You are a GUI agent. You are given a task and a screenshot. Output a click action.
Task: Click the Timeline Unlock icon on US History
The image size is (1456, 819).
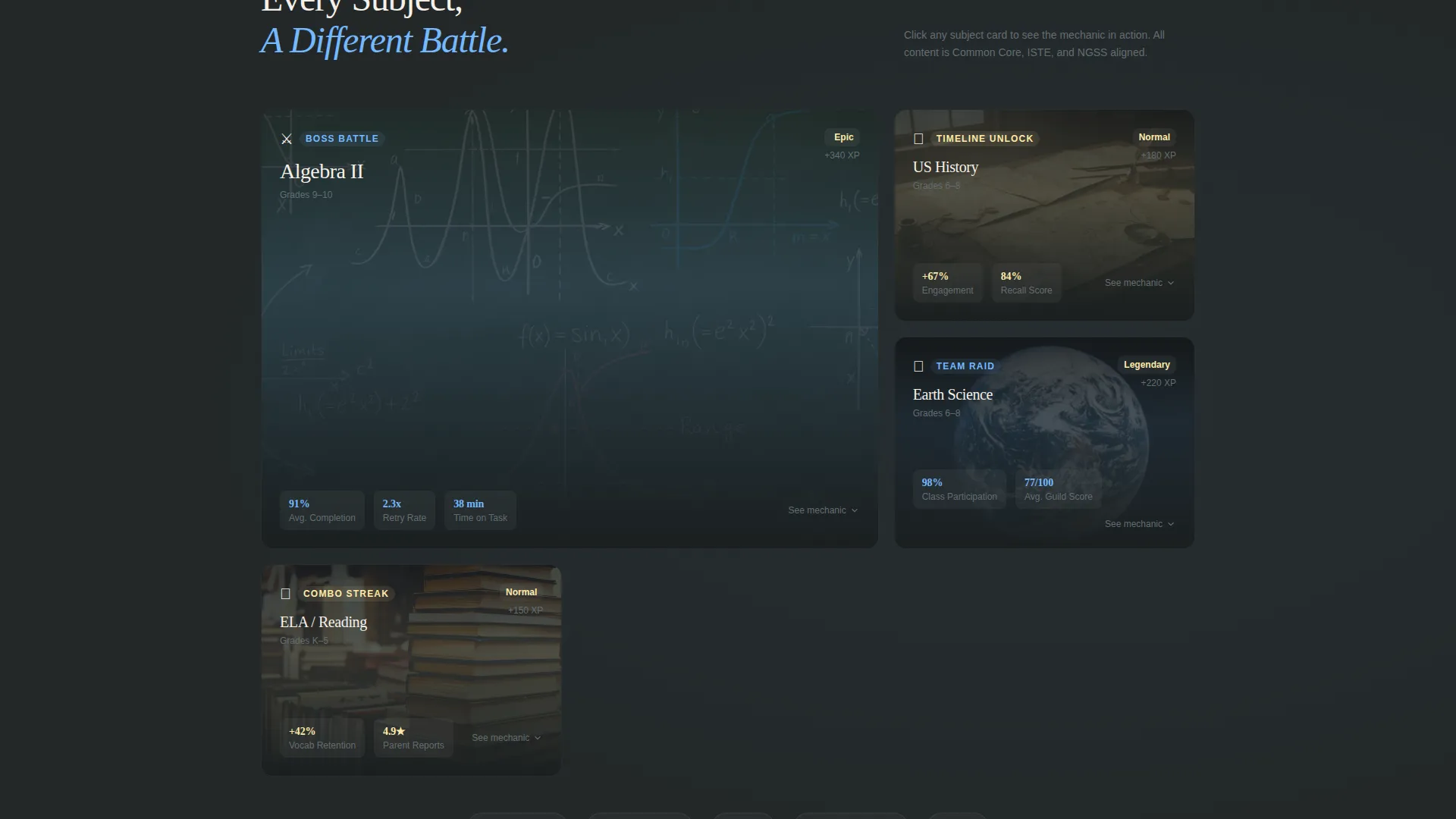[918, 139]
